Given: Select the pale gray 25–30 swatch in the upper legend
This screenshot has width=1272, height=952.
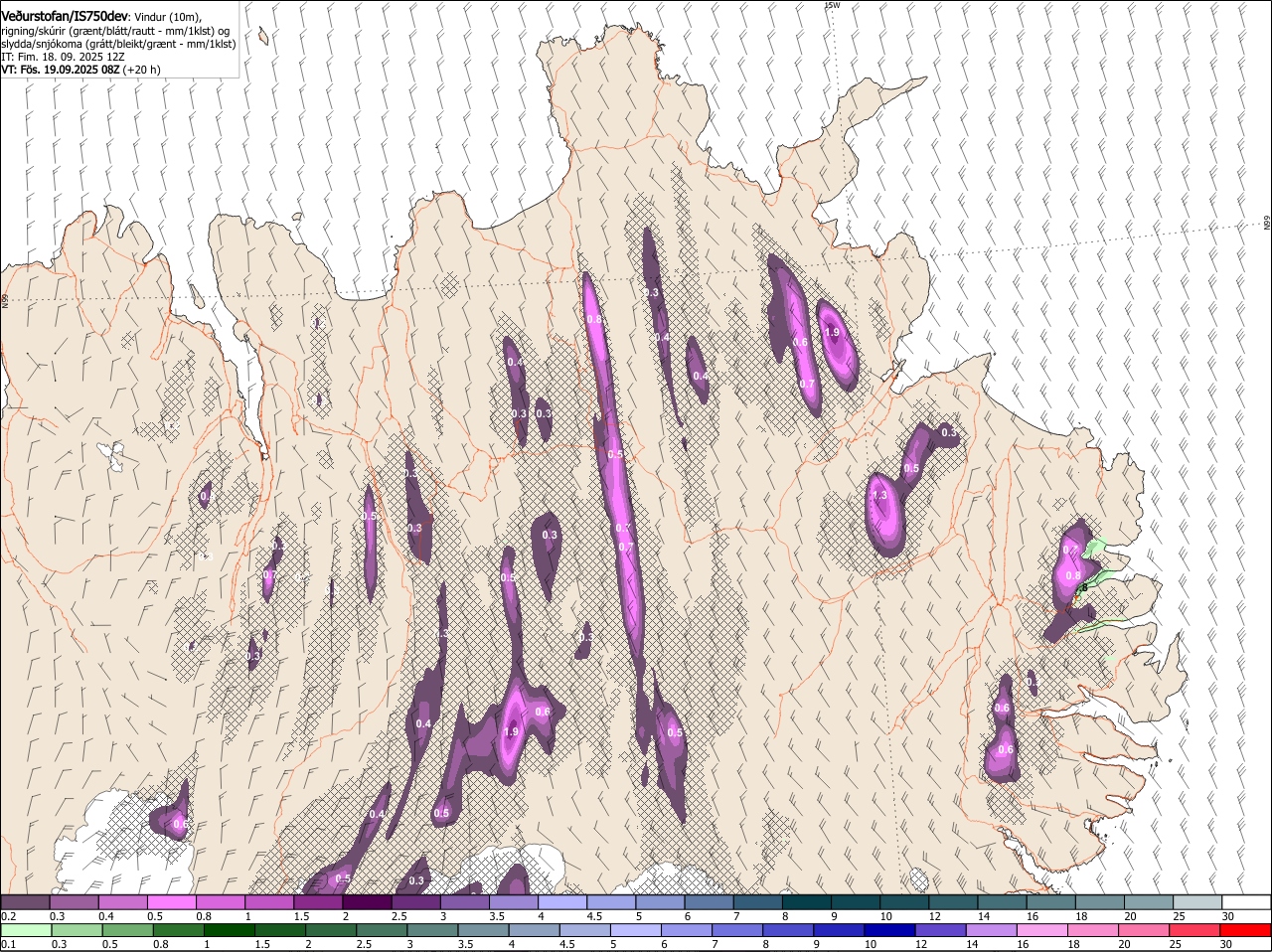Looking at the screenshot, I should [1195, 901].
